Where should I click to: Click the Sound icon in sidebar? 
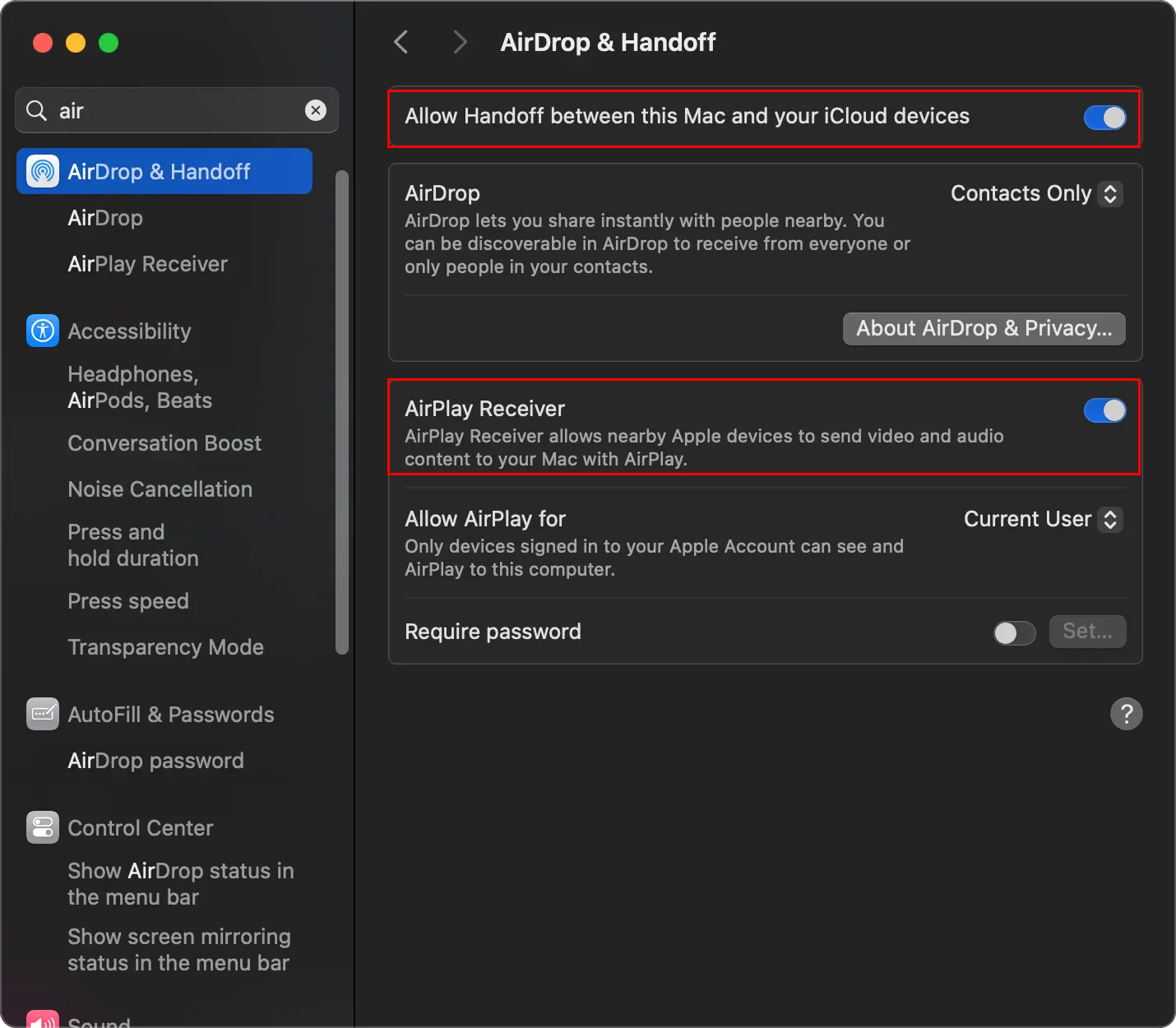[43, 1020]
